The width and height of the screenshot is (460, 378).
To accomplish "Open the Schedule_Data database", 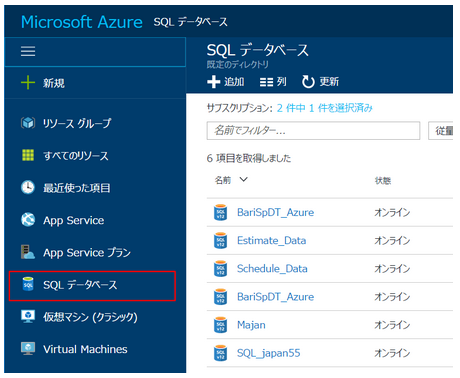I will 272,268.
